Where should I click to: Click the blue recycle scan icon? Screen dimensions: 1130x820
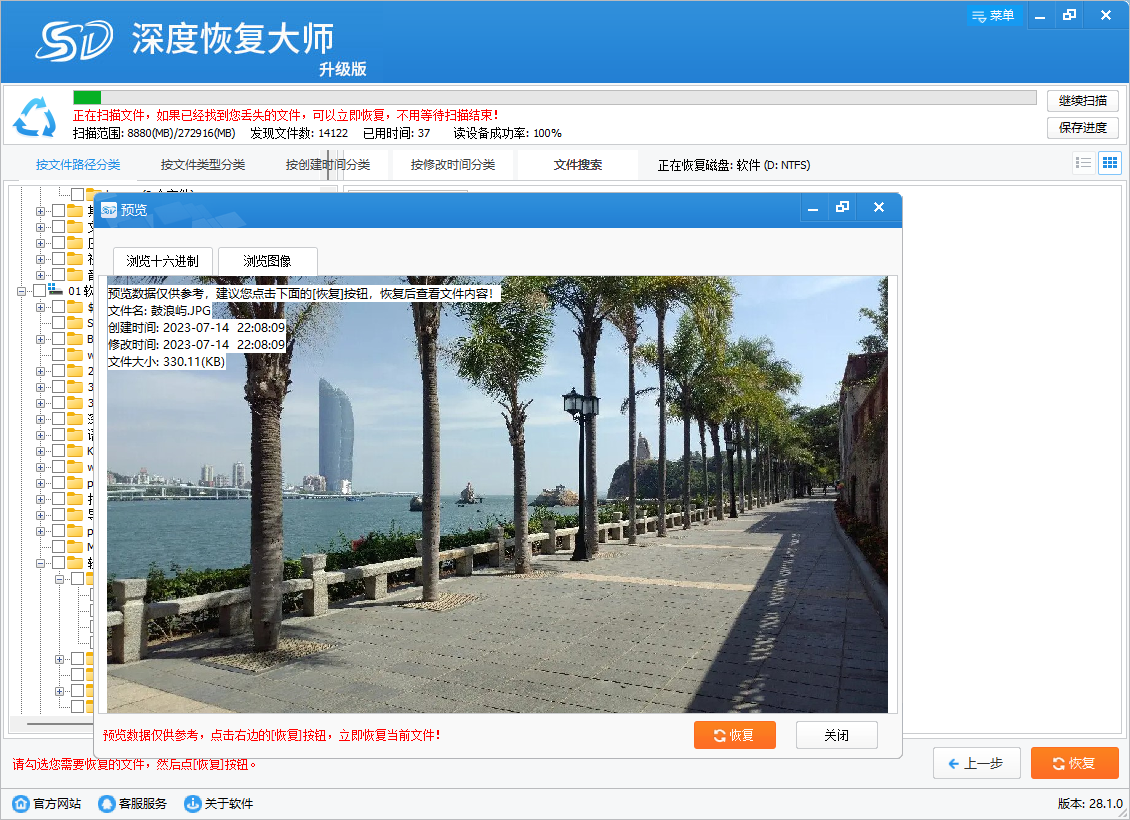coord(35,117)
